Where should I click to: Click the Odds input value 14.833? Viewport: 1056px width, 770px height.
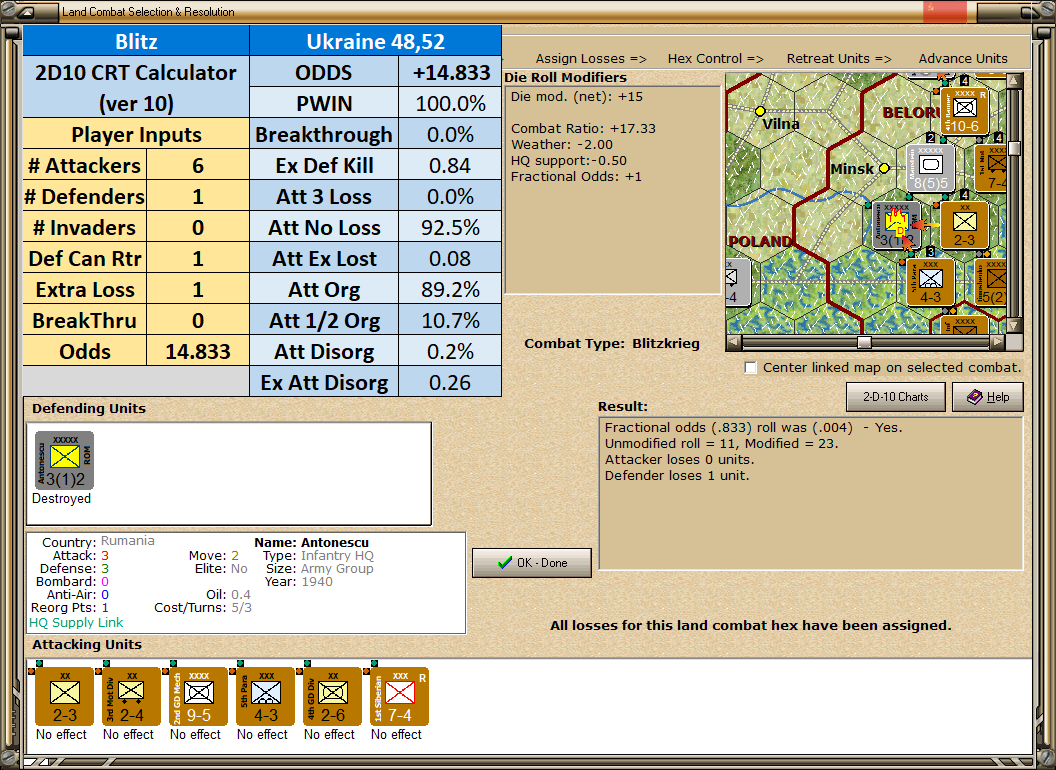tap(197, 351)
